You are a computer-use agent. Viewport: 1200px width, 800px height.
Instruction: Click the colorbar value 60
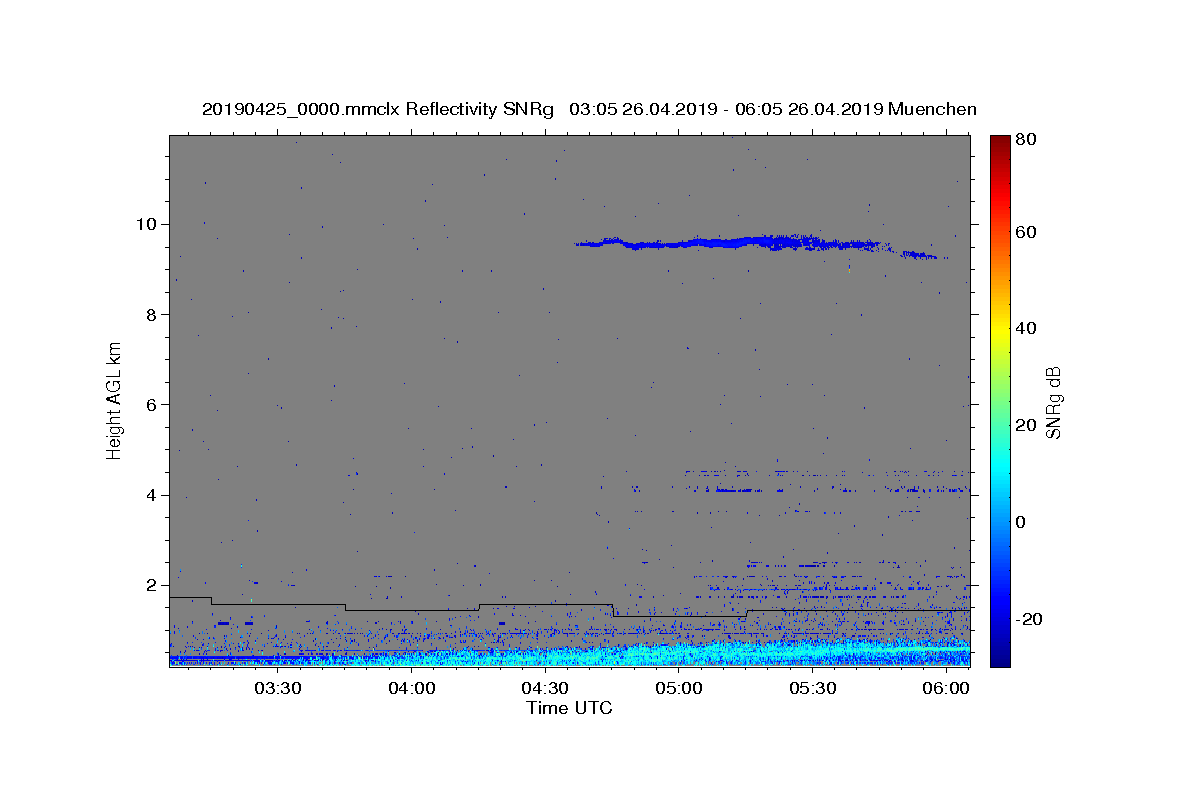pos(1027,232)
